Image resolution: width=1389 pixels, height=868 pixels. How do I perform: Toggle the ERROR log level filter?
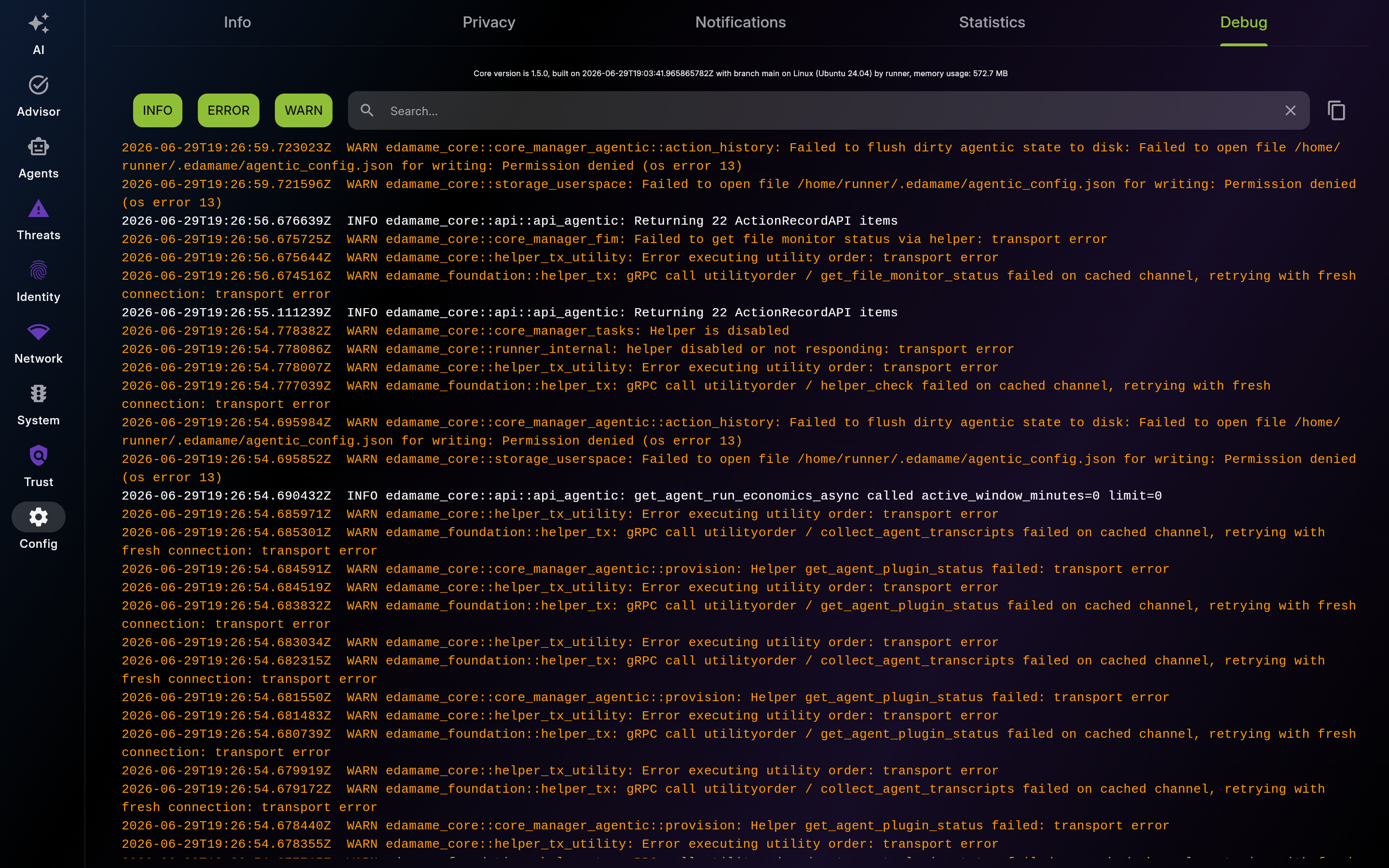[229, 110]
